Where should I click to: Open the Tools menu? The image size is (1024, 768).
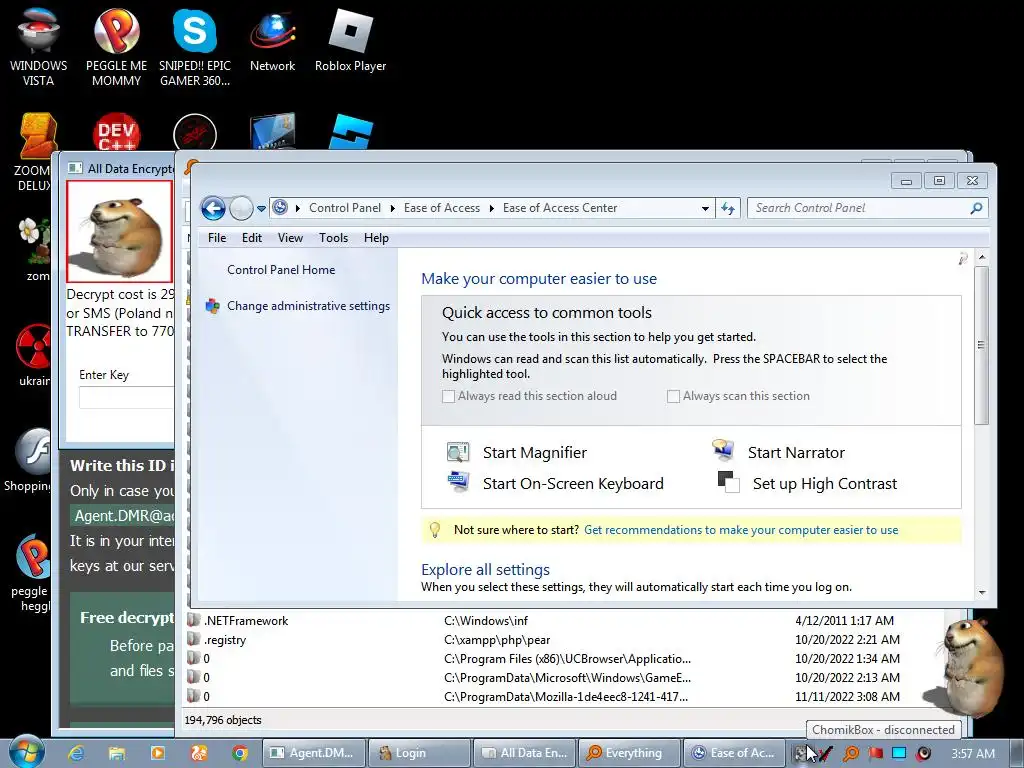pyautogui.click(x=333, y=238)
